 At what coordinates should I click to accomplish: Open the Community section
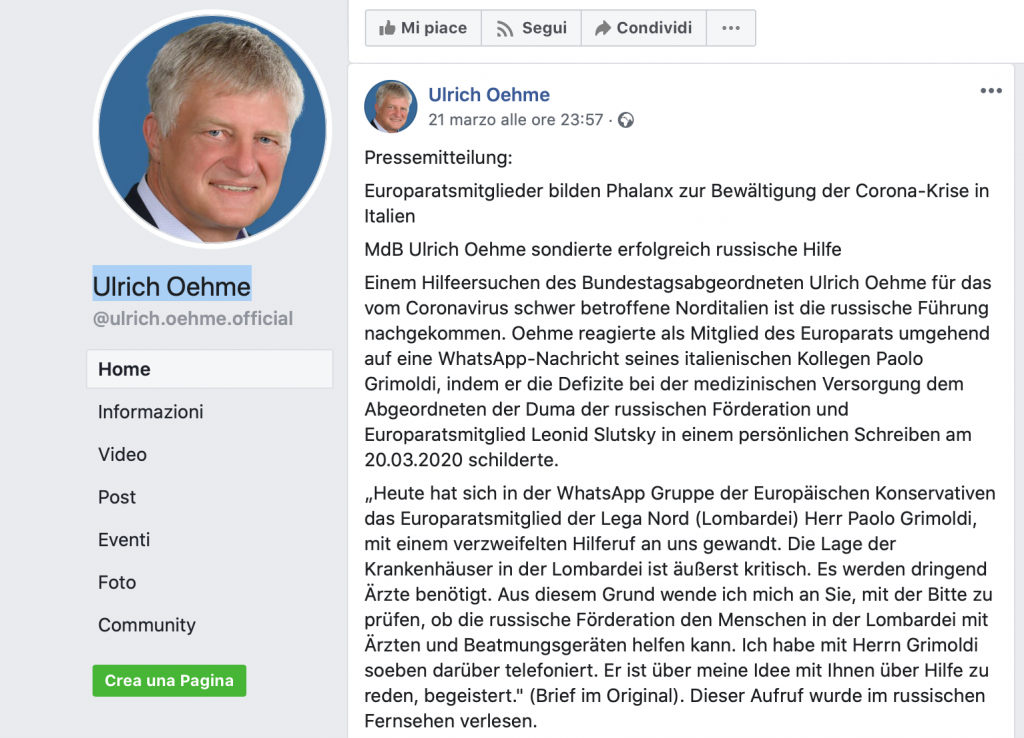click(x=147, y=625)
